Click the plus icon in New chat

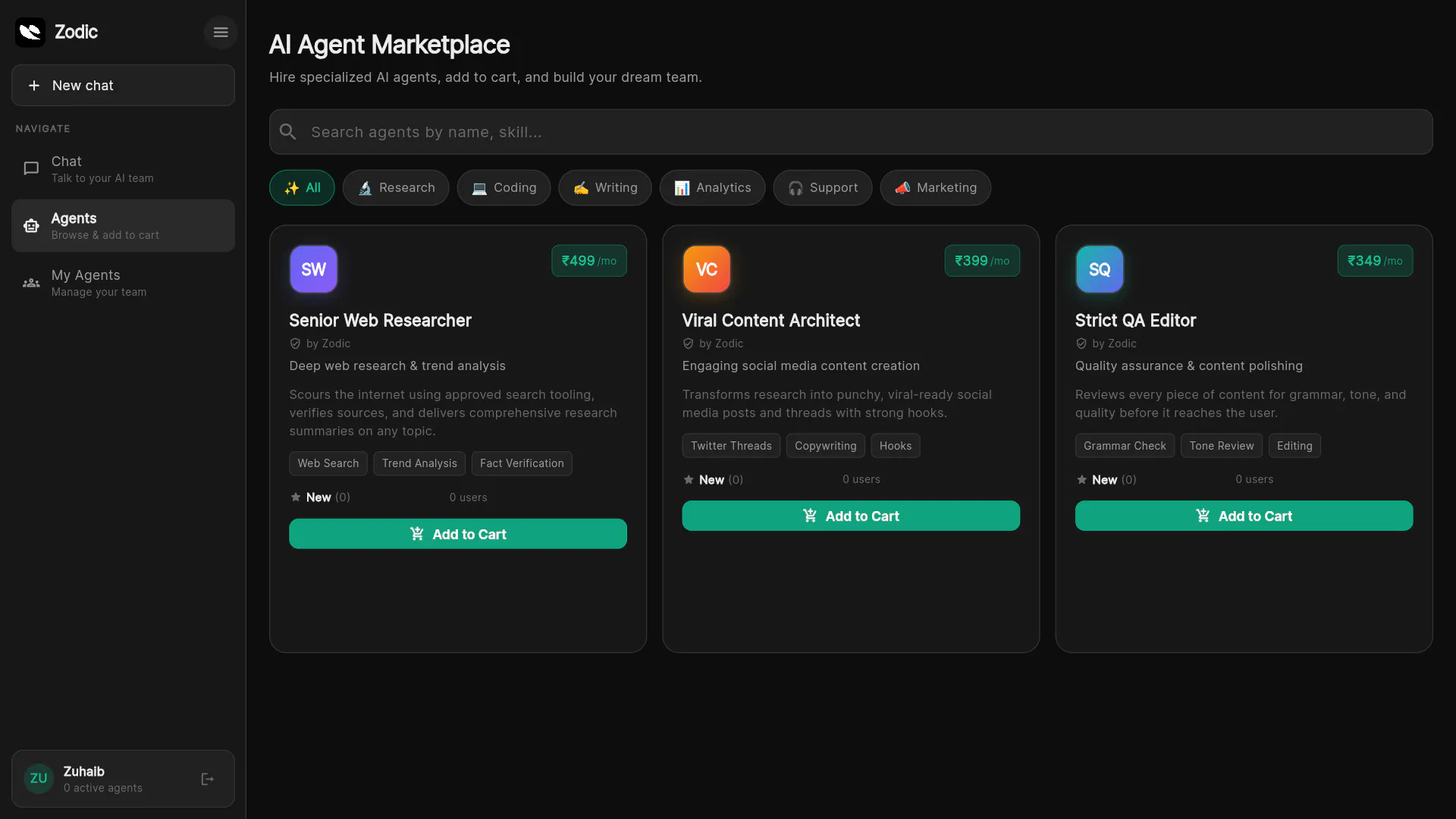[x=34, y=86]
